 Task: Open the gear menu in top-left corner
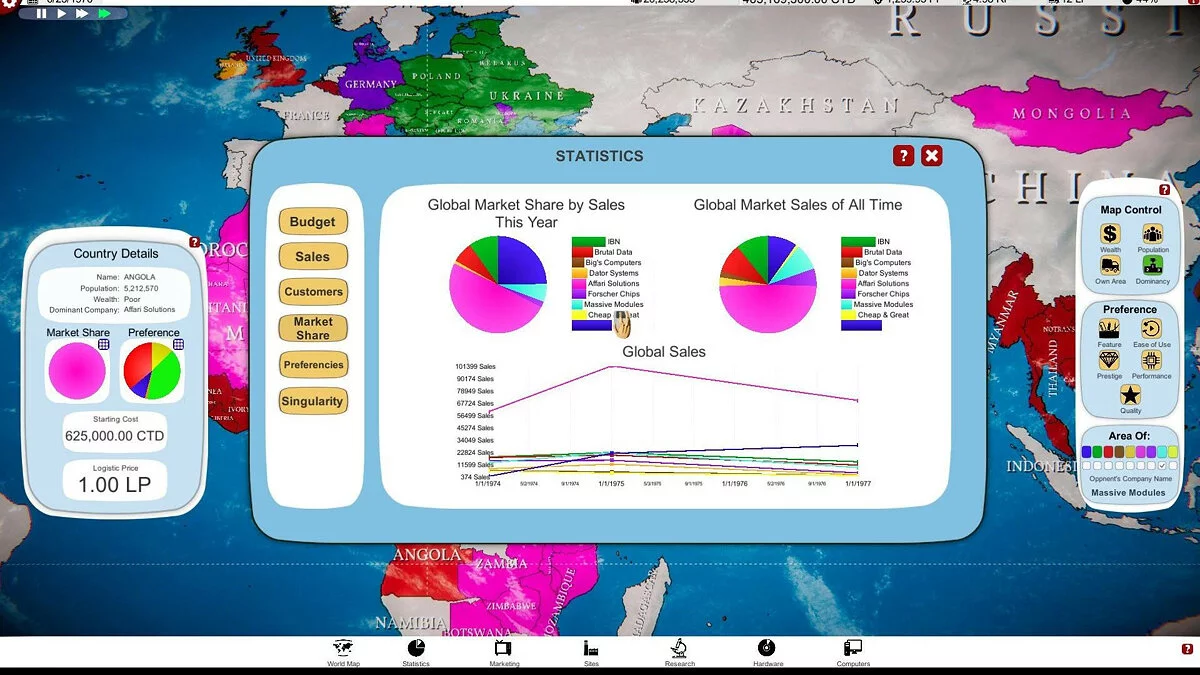(x=8, y=5)
